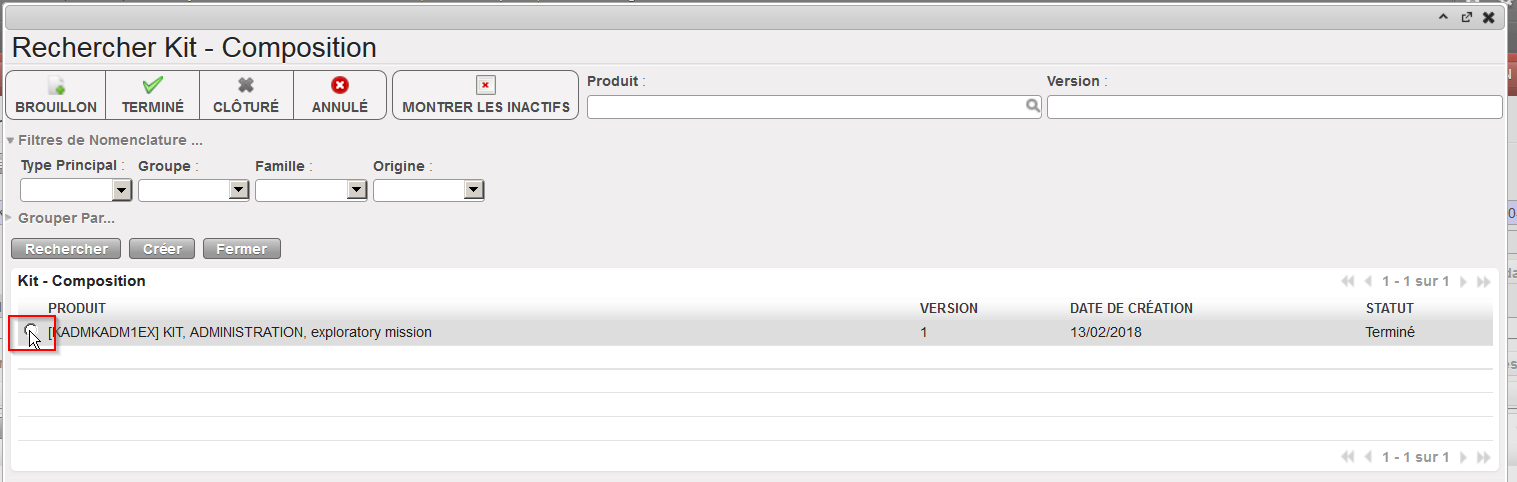Toggle the Annulé status filter
1517x482 pixels.
(x=340, y=95)
